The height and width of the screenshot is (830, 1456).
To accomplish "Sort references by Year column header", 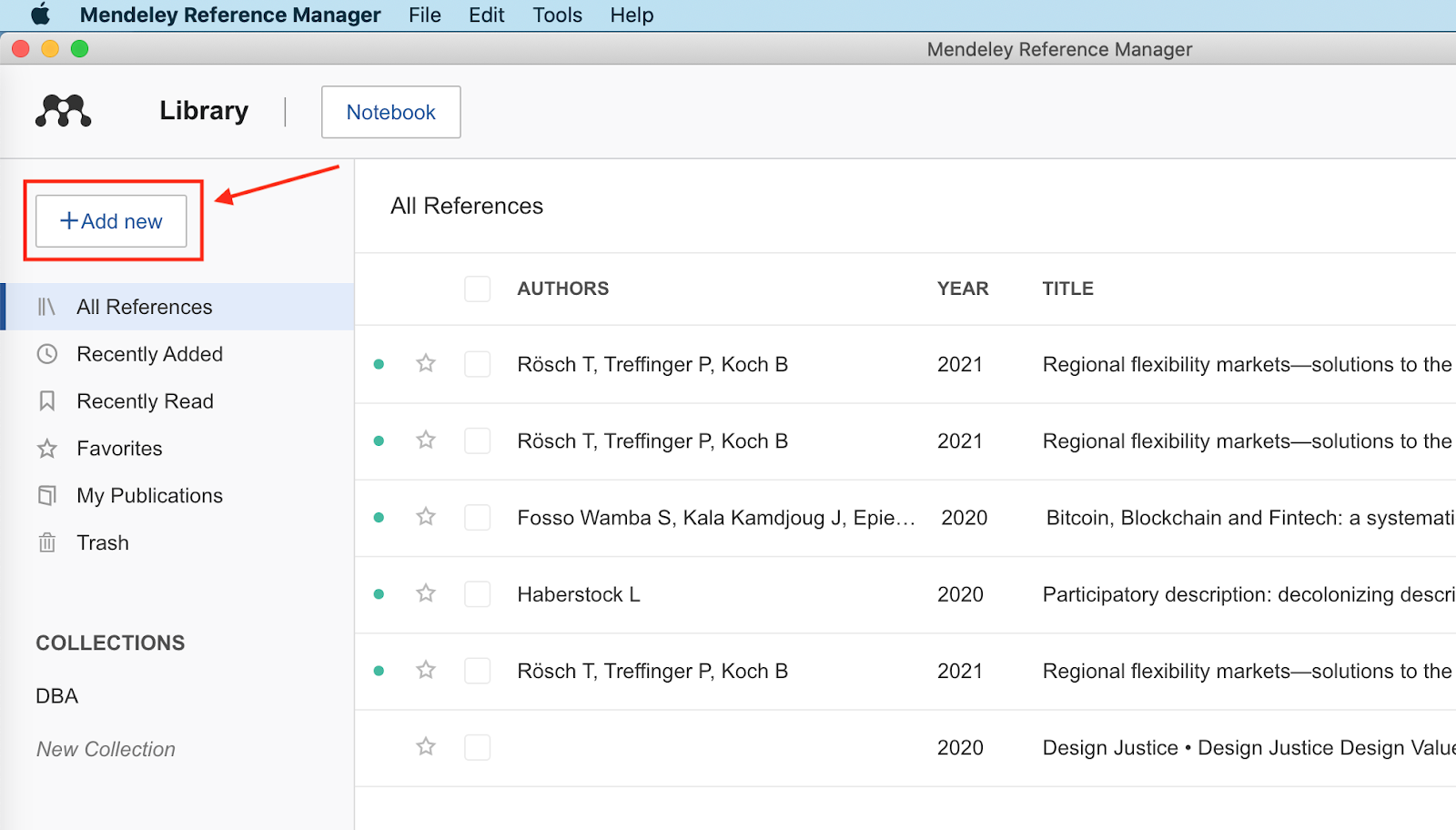I will coord(963,288).
